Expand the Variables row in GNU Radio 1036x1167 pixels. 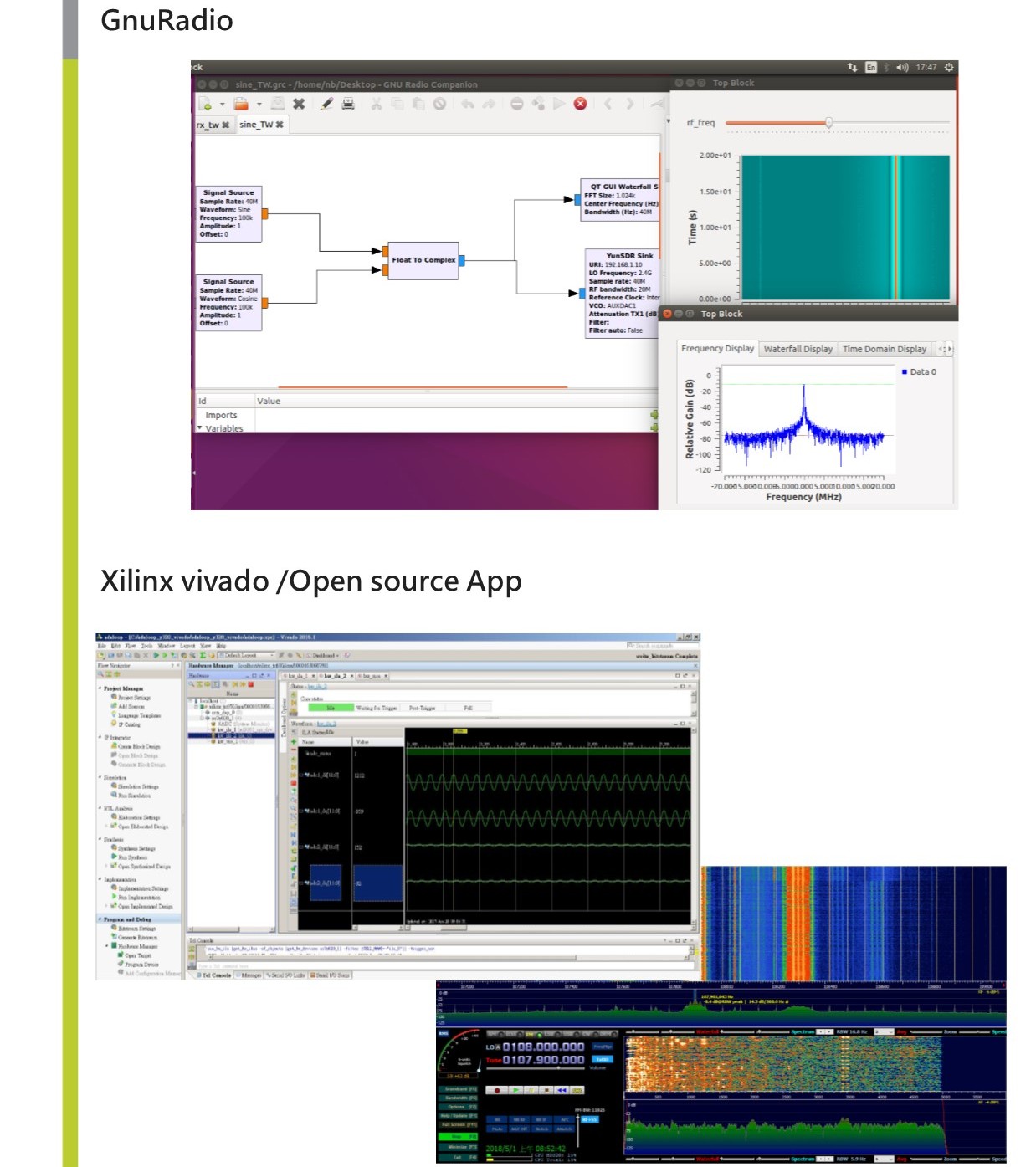200,428
